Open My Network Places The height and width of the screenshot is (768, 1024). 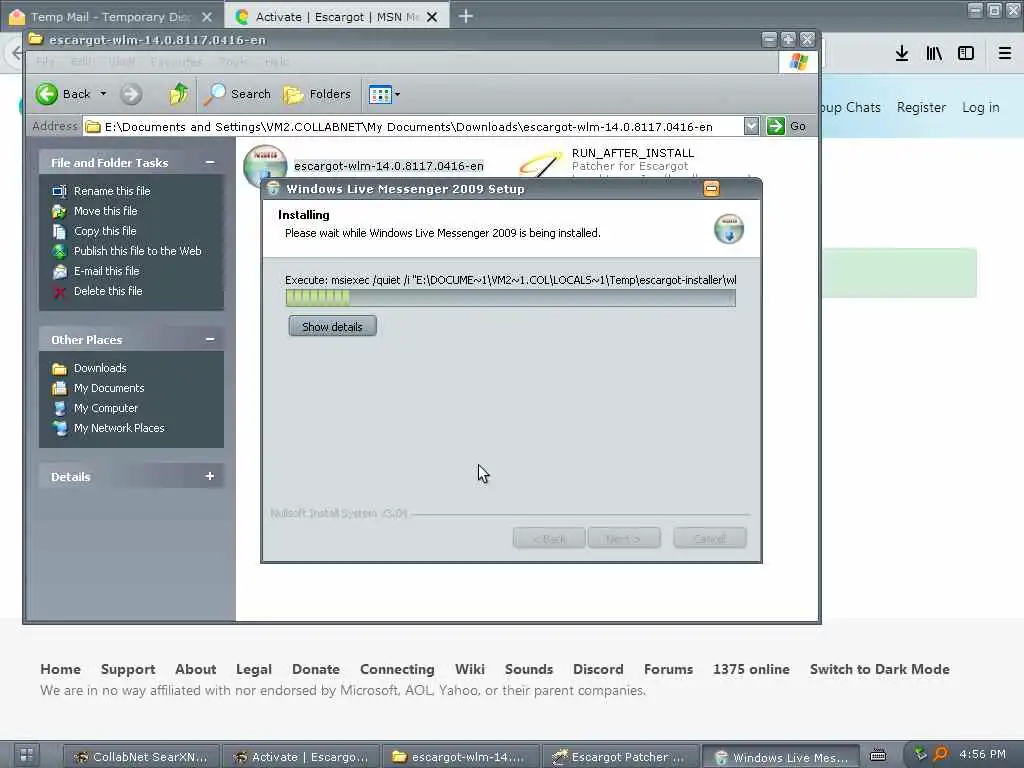coord(119,428)
